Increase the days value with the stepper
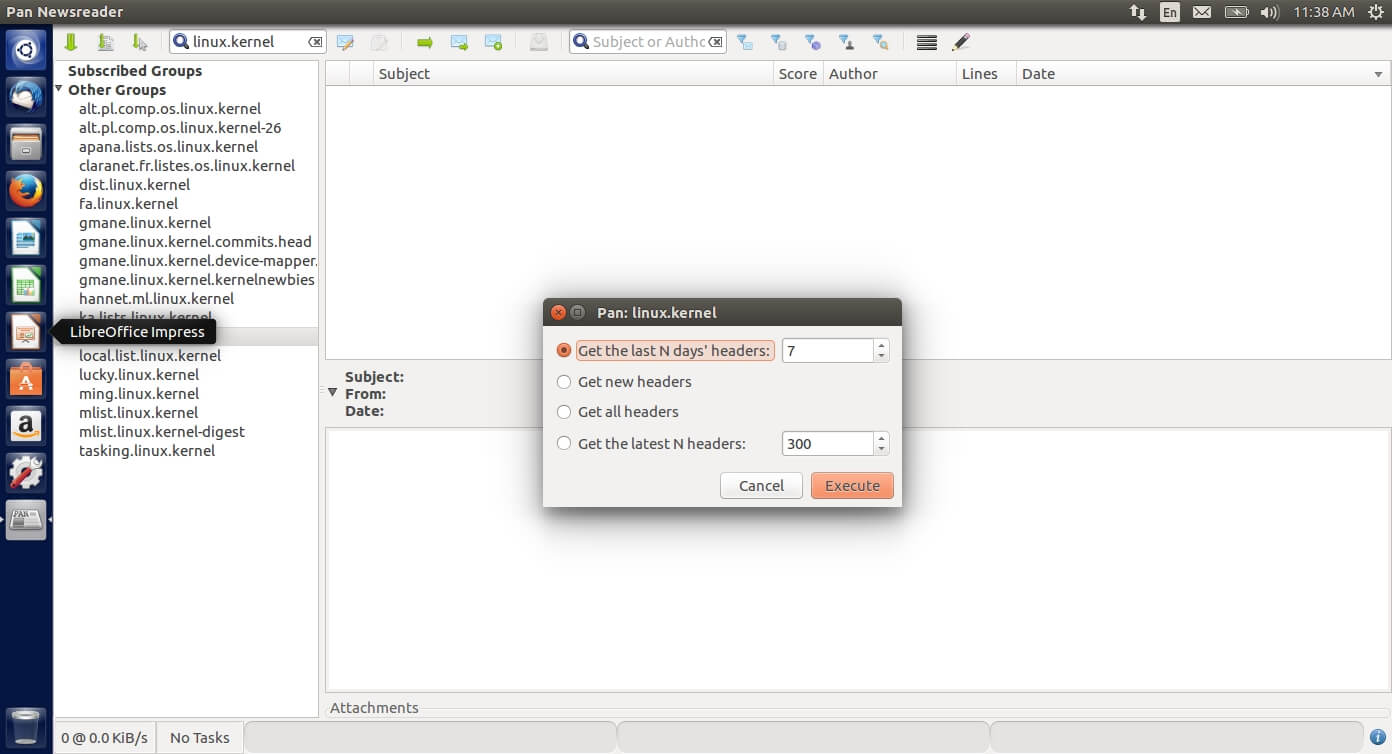The width and height of the screenshot is (1392, 754). [879, 345]
